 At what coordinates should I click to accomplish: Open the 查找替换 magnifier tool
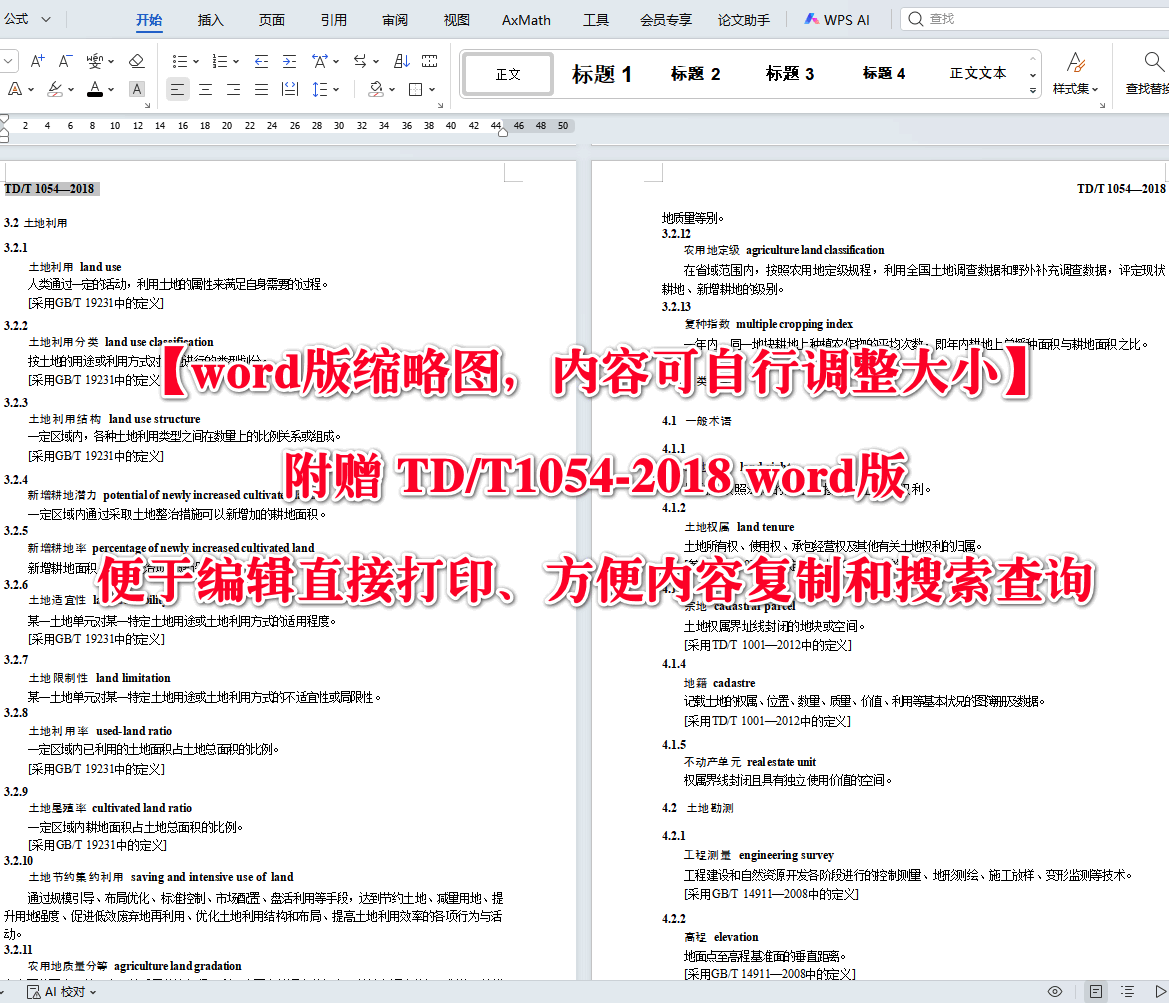tap(1148, 73)
